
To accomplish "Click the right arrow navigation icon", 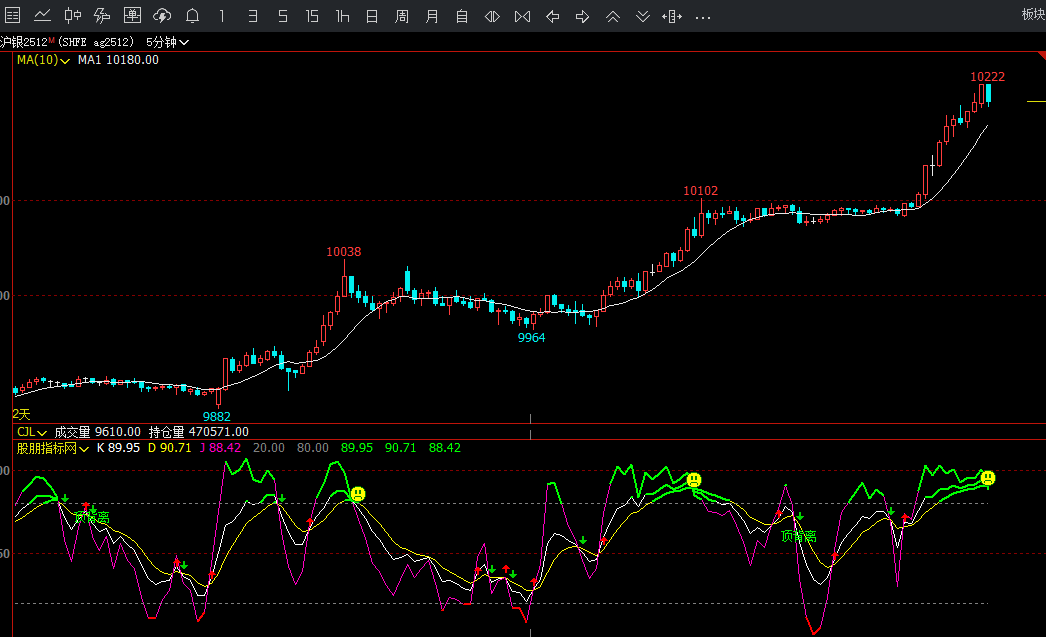I will pyautogui.click(x=582, y=16).
